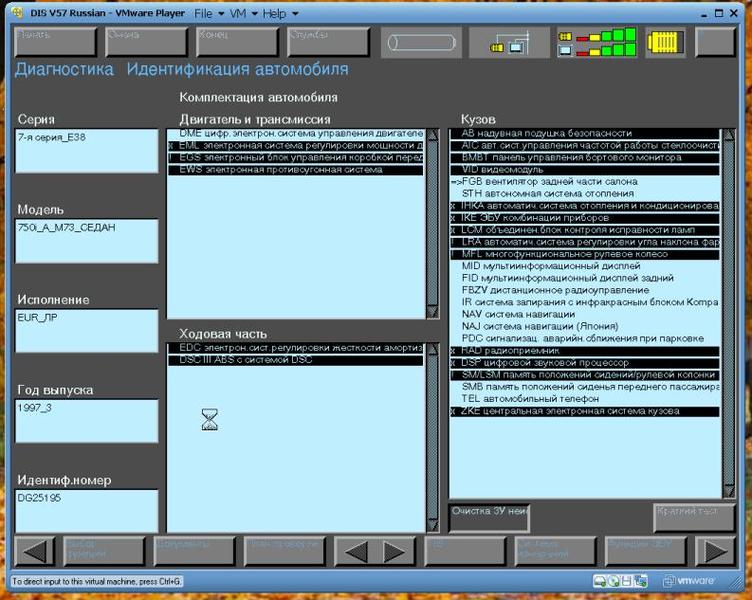Click the down arrow of the Кузов list scrollbar
This screenshot has width=752, height=600.
tap(729, 492)
